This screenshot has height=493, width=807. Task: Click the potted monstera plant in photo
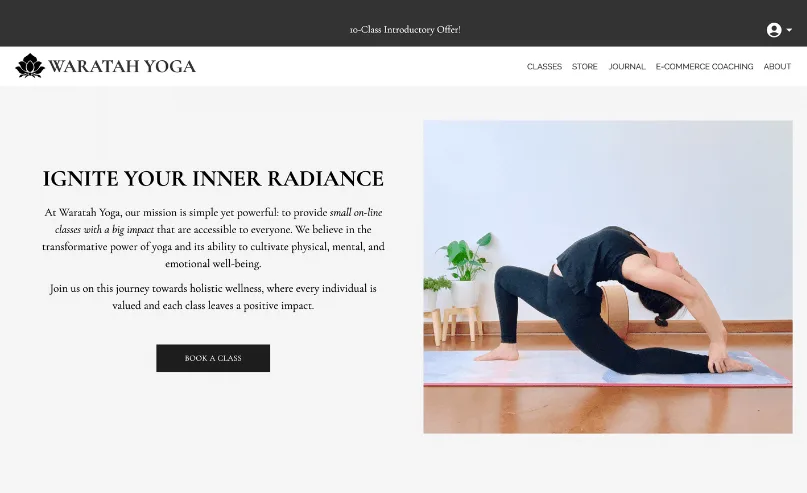[465, 270]
